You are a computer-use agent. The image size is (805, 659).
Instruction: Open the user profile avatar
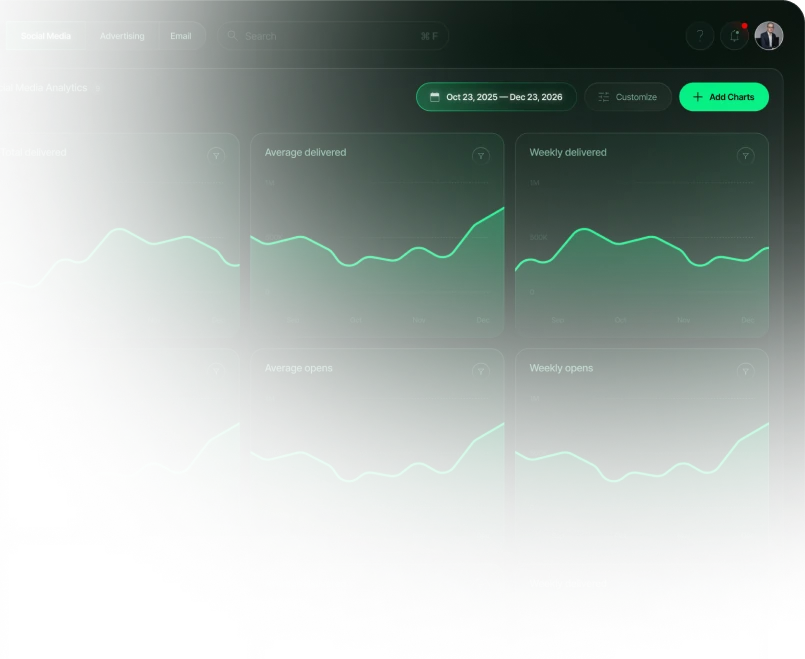(x=769, y=36)
